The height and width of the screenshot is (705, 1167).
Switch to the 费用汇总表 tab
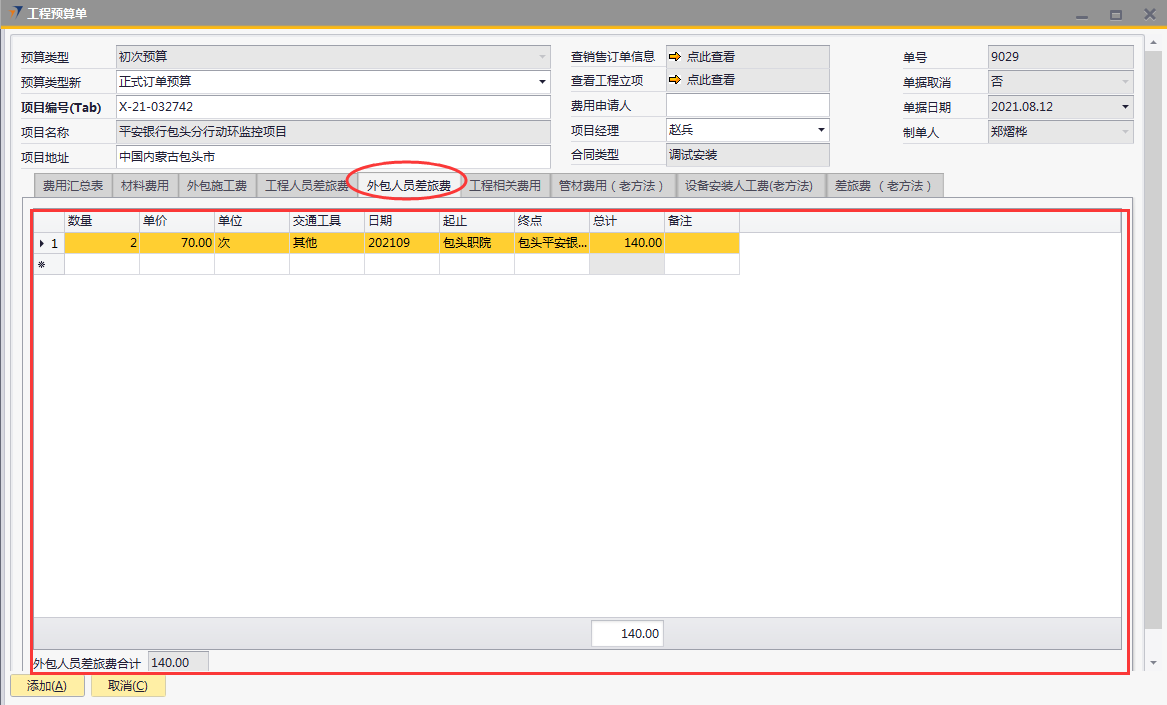(72, 186)
